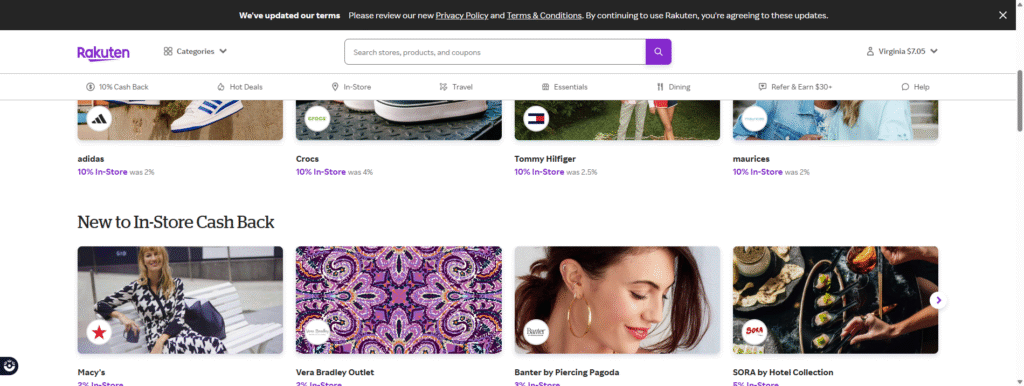Click the Essentials basket icon
The width and height of the screenshot is (1024, 386).
click(545, 87)
